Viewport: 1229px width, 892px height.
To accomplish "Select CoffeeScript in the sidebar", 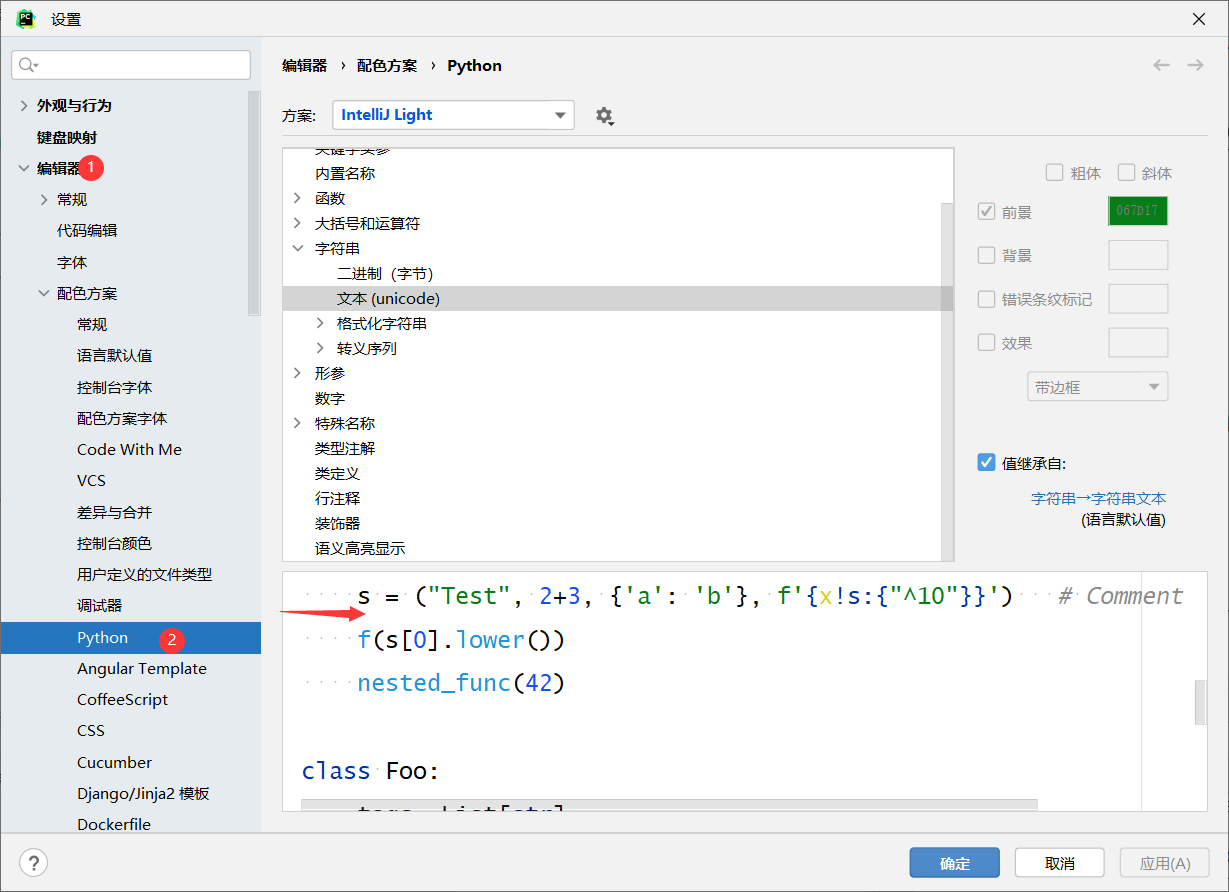I will (x=123, y=699).
